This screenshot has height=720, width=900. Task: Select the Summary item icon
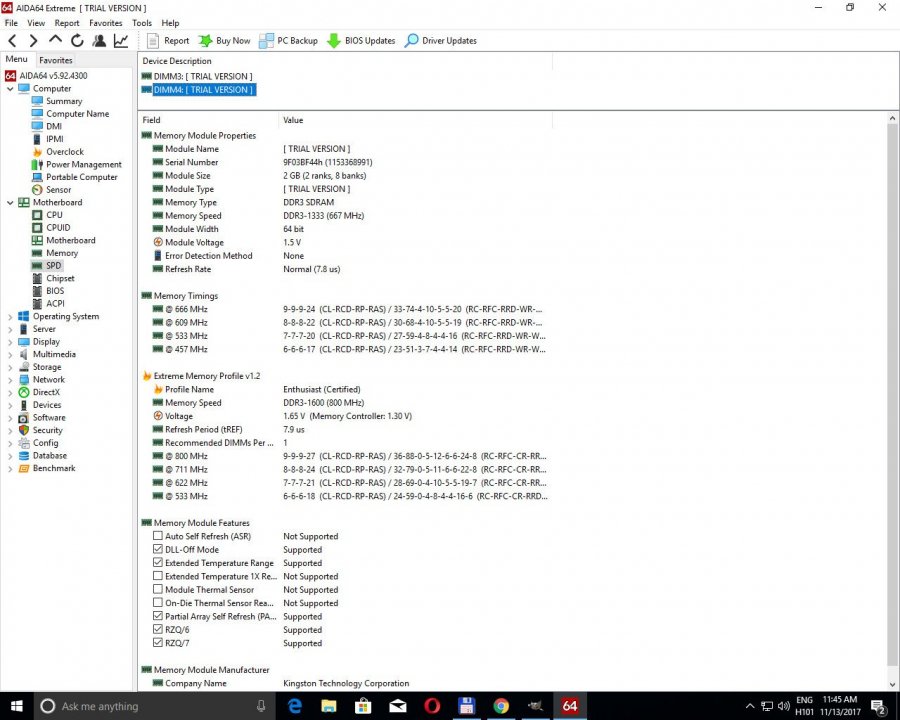(x=37, y=101)
